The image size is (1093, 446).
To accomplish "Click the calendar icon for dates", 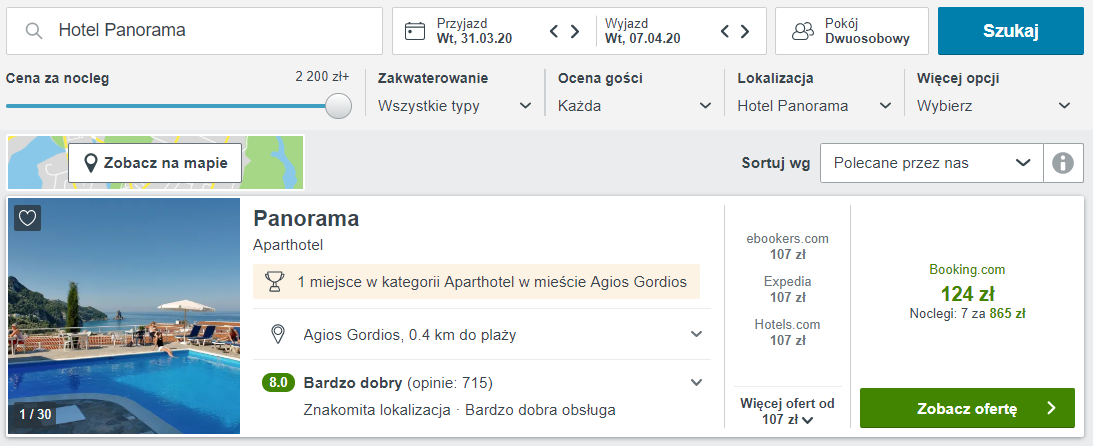I will [x=415, y=31].
